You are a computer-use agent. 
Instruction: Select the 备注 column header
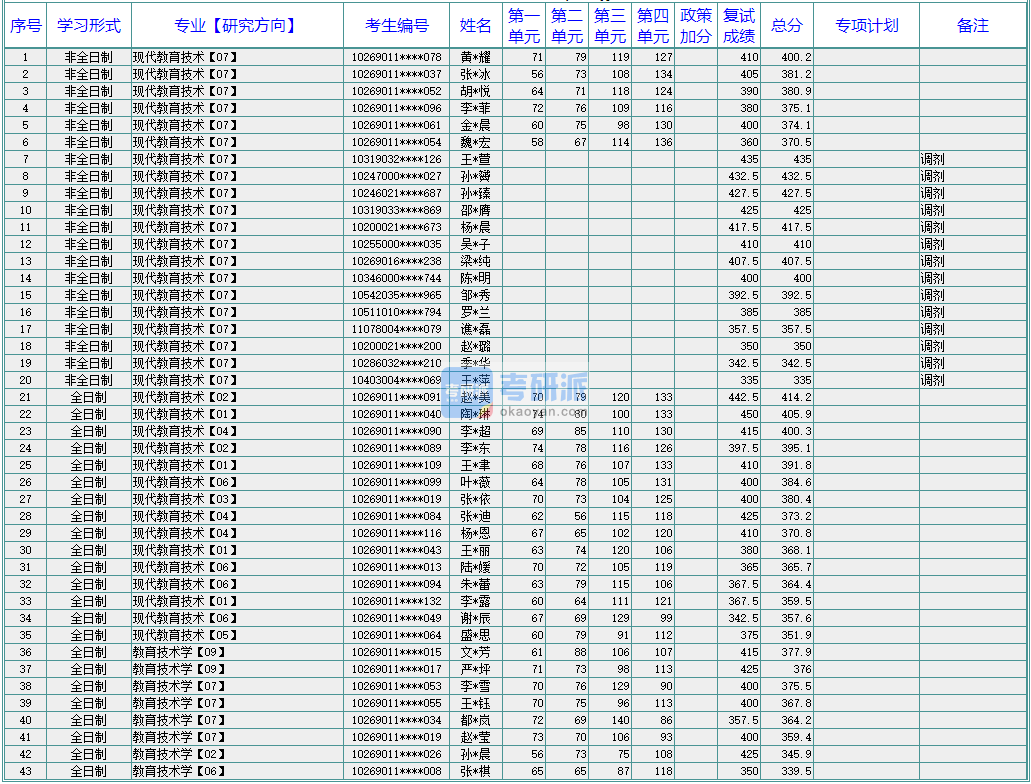(972, 26)
